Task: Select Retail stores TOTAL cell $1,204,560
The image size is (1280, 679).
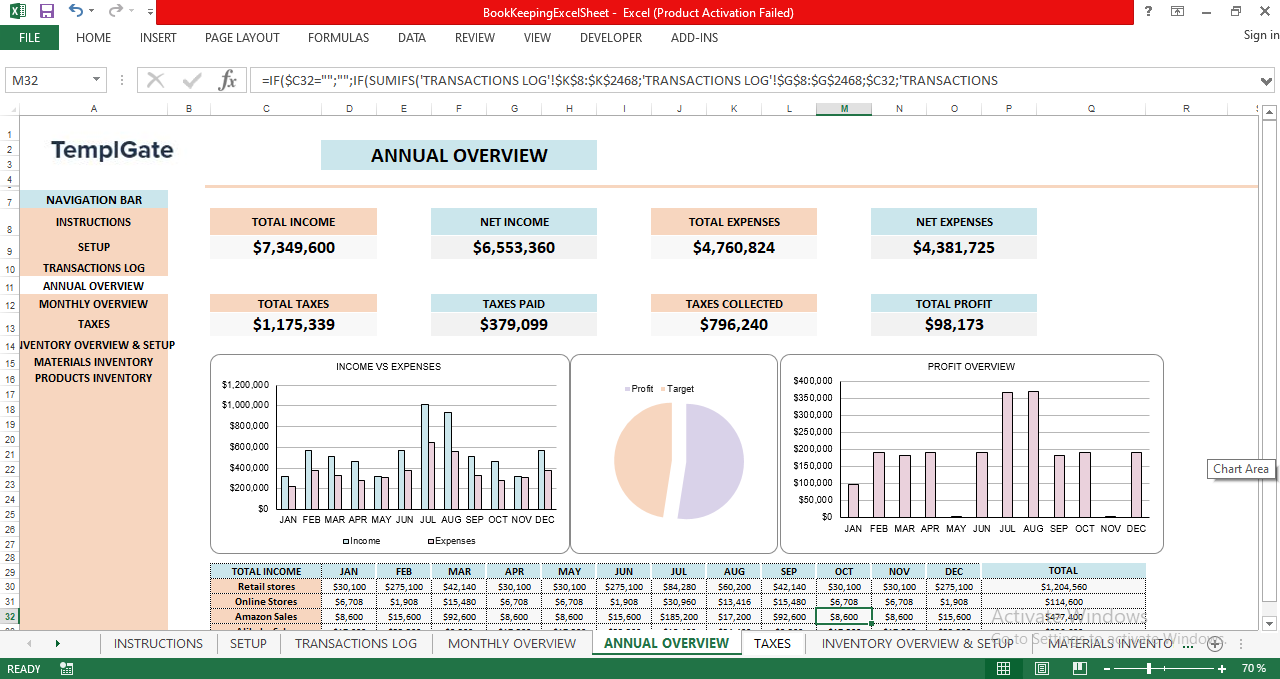Action: point(1064,587)
